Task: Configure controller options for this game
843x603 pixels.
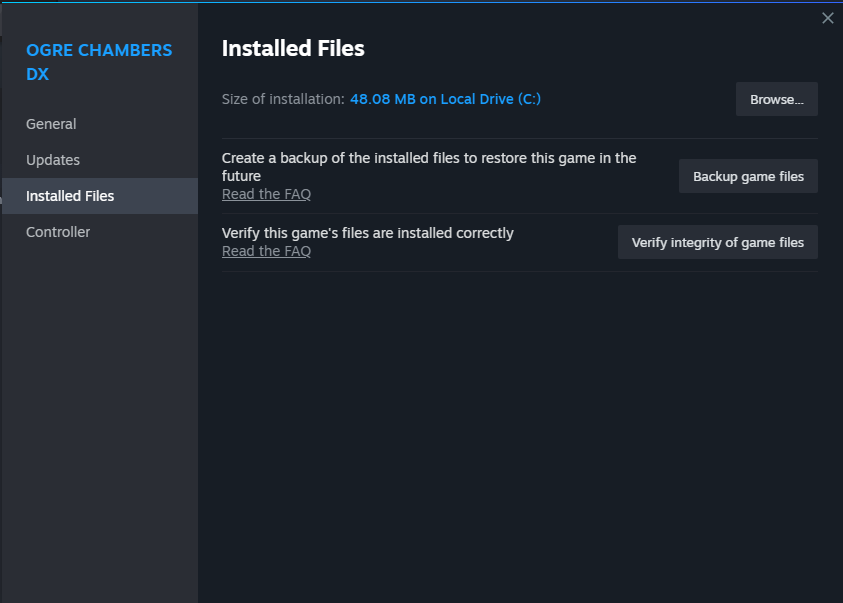Action: tap(58, 231)
